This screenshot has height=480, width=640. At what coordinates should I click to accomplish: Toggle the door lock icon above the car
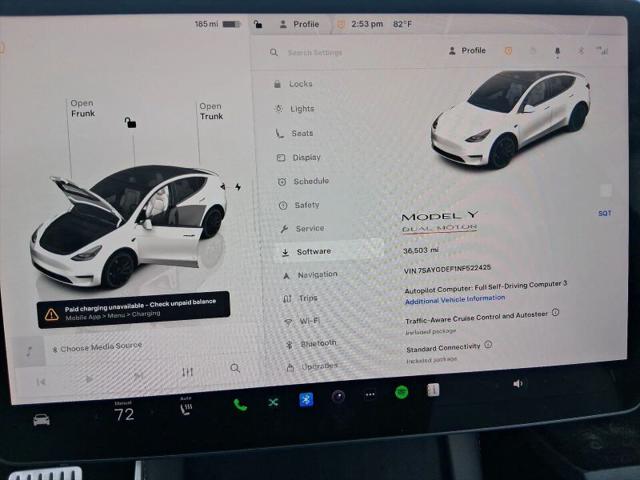[x=130, y=122]
